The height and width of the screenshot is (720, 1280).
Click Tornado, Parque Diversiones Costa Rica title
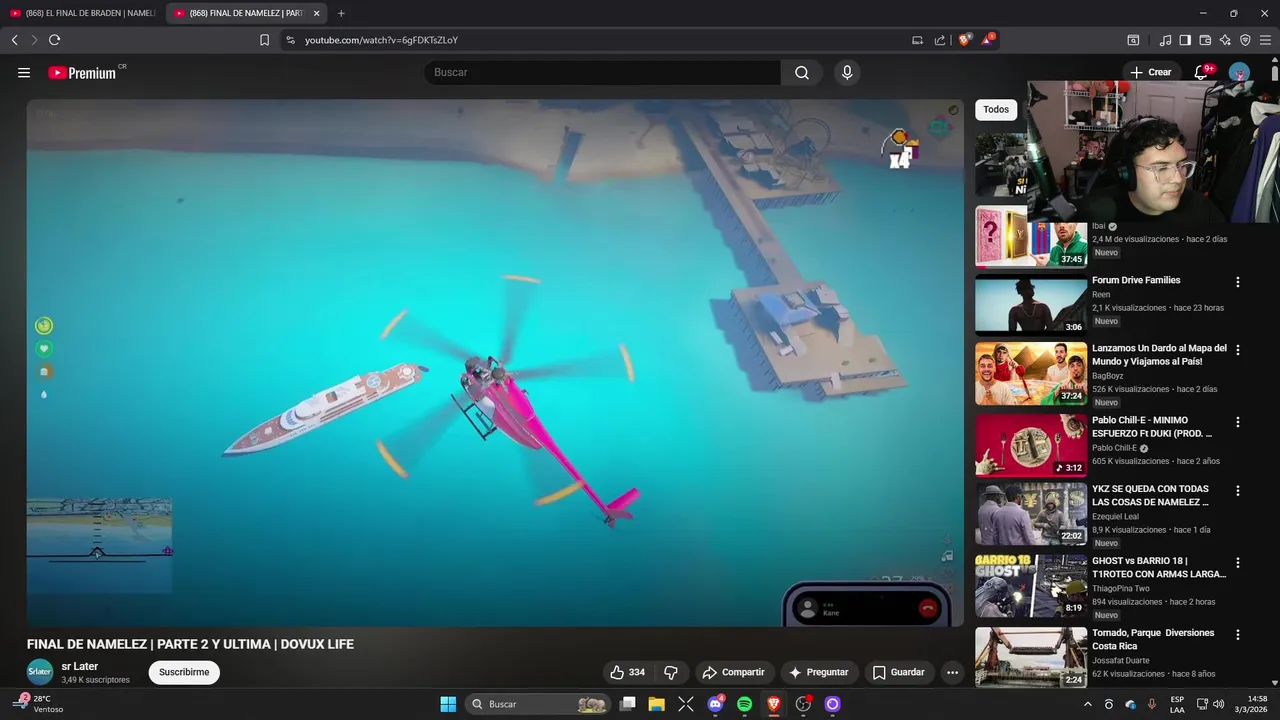coord(1153,639)
